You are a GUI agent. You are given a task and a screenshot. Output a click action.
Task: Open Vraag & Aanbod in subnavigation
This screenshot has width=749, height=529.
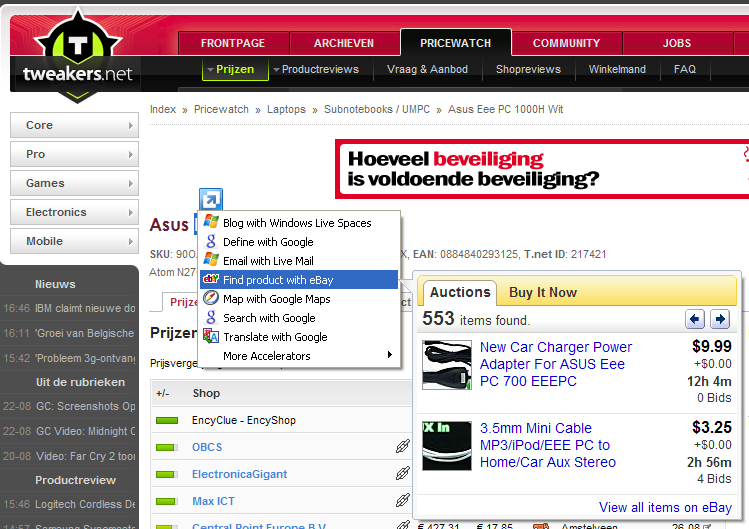tap(427, 69)
